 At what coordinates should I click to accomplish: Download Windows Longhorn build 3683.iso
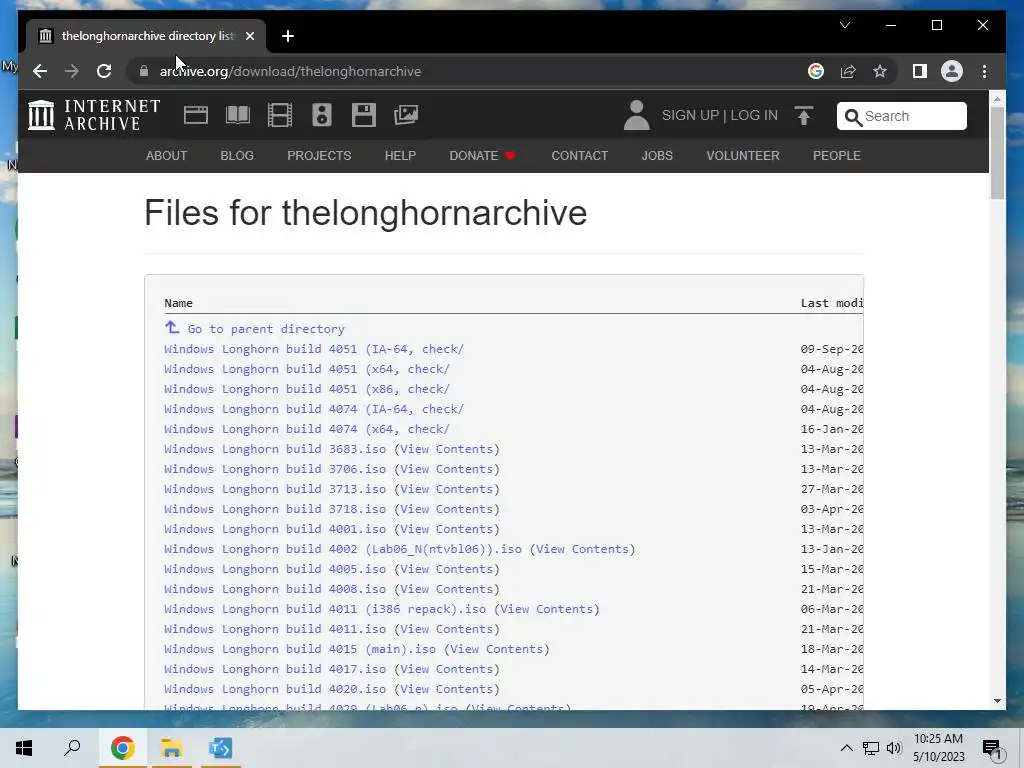click(x=275, y=449)
